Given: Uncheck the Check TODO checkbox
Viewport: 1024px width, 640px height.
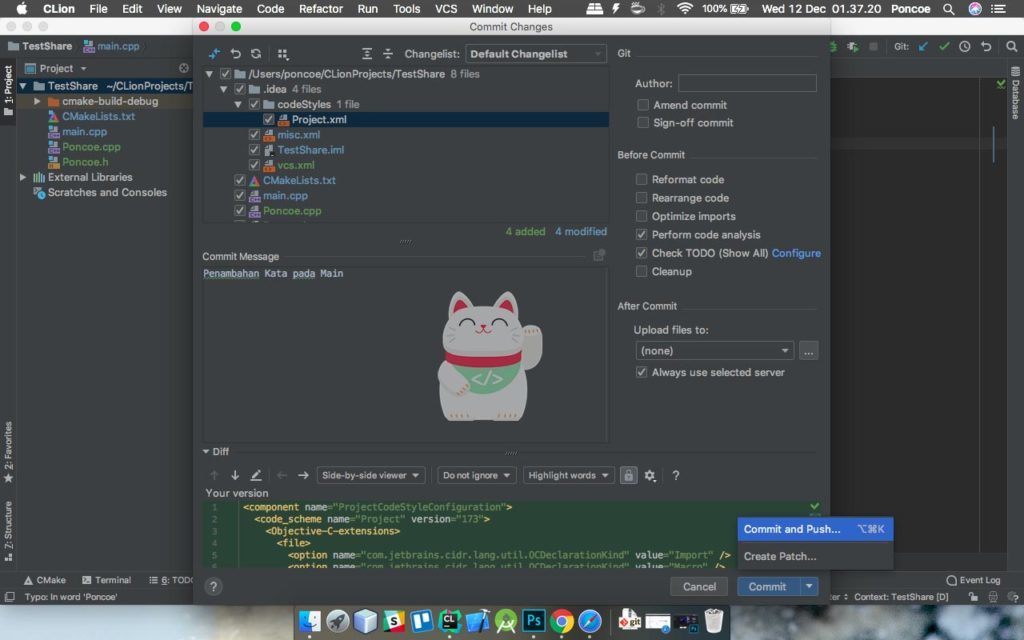Looking at the screenshot, I should 641,253.
